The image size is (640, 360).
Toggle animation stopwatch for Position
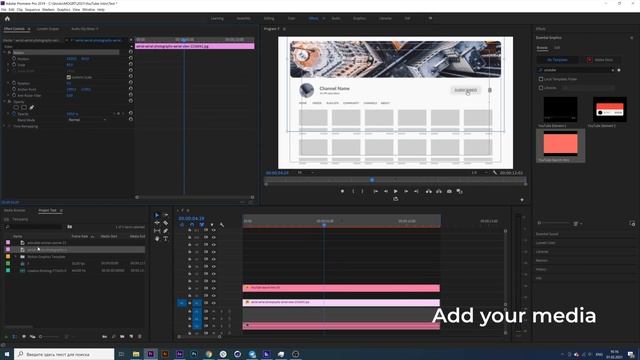tap(14, 59)
